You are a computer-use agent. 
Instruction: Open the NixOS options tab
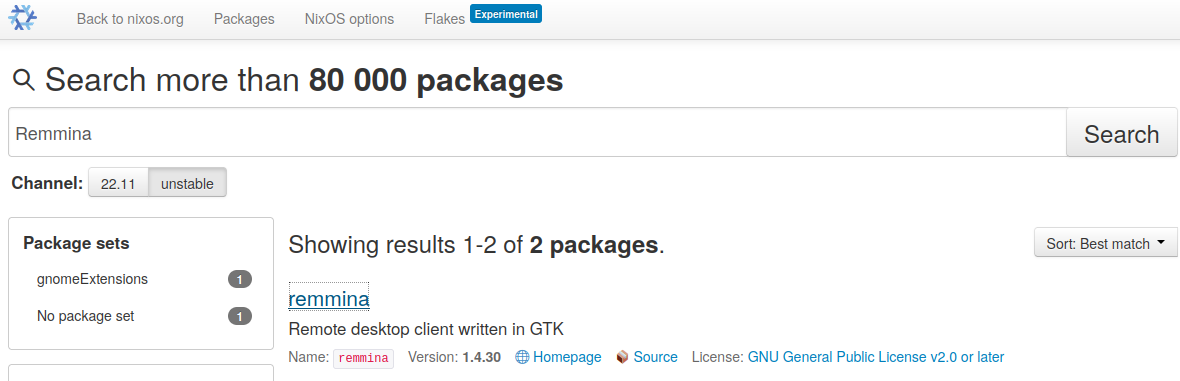(x=349, y=20)
